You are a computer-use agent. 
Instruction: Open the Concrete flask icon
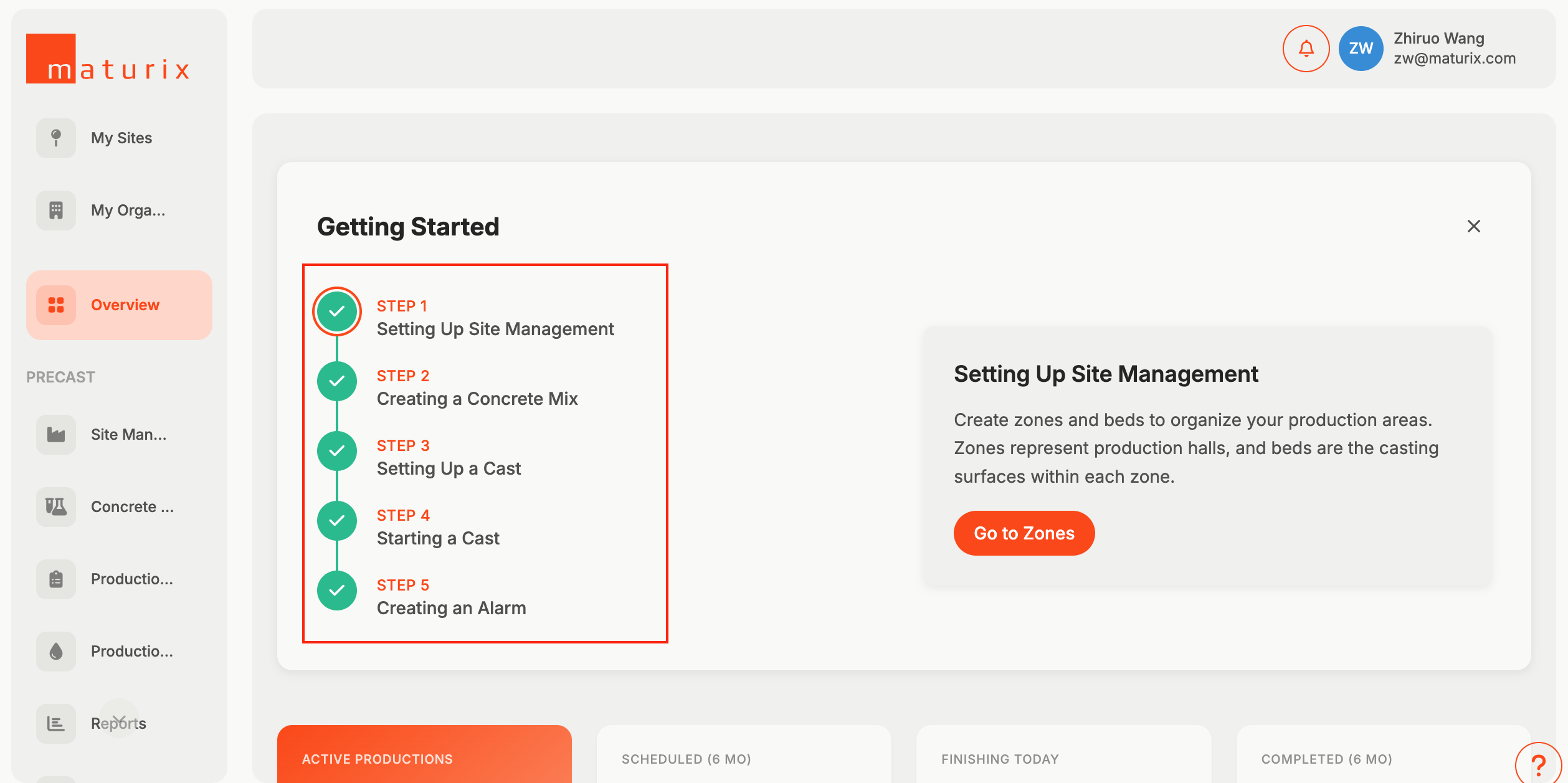[x=56, y=506]
